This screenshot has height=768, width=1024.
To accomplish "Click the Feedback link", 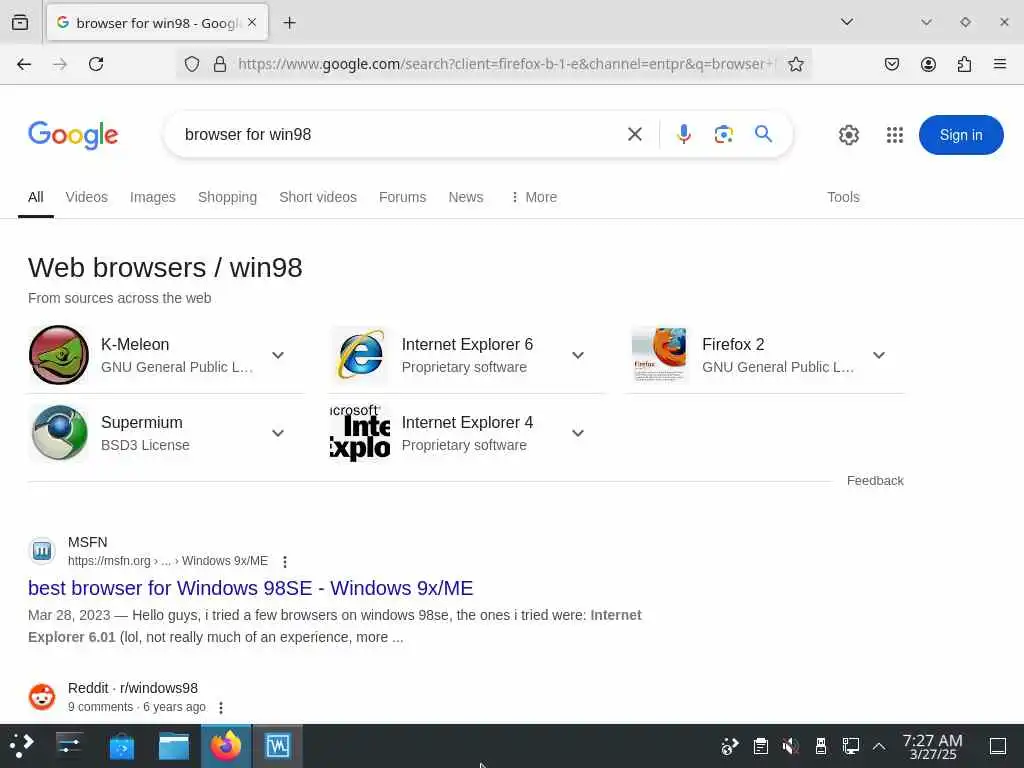I will coord(875,481).
